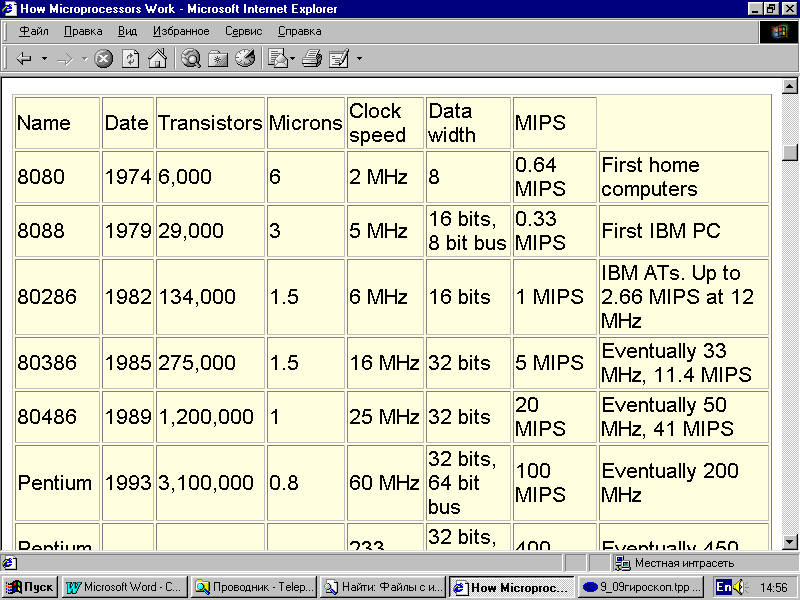Open the Forward history dropdown arrow
The width and height of the screenshot is (800, 600).
[x=85, y=59]
